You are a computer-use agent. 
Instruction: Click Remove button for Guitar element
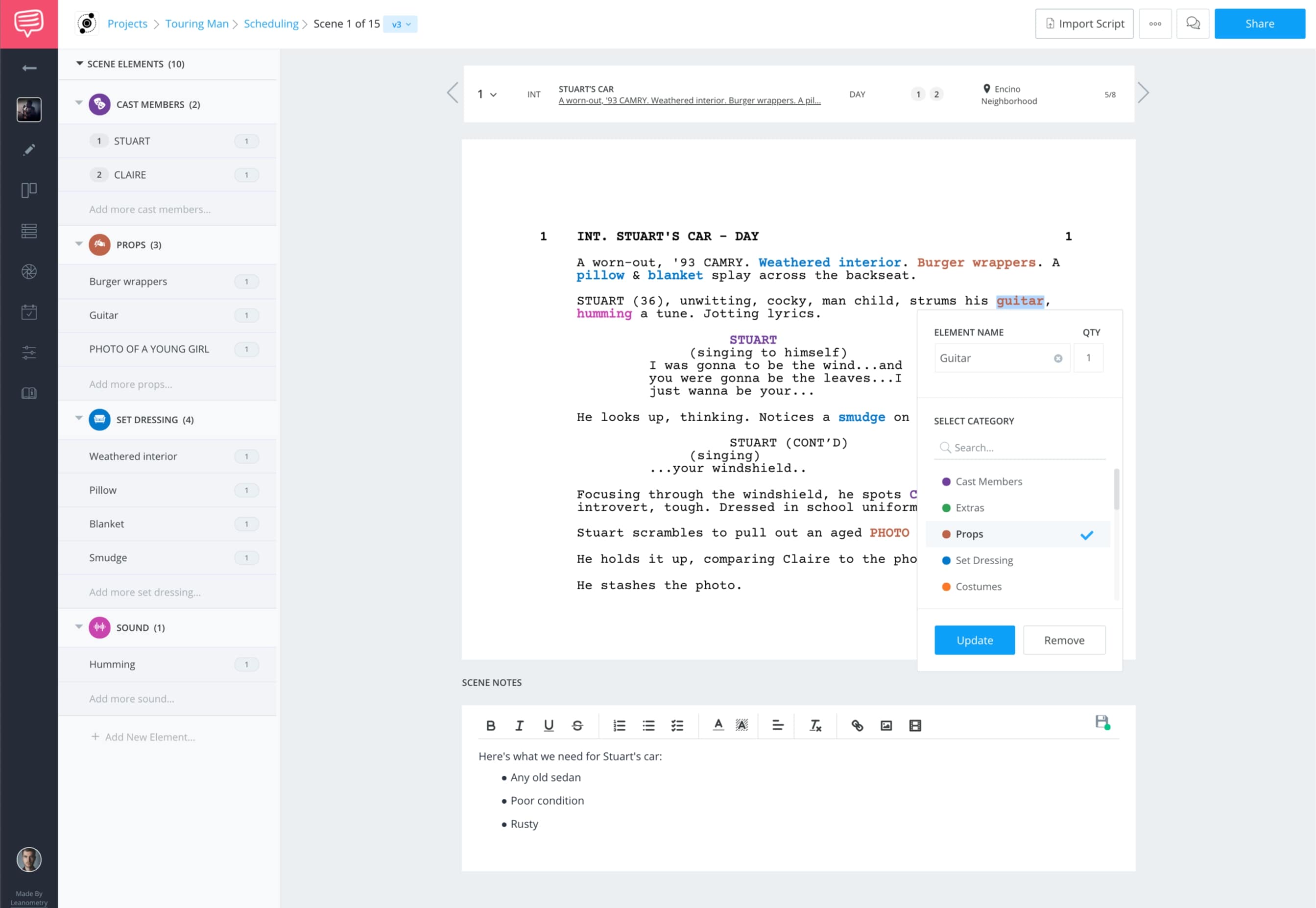click(x=1064, y=640)
